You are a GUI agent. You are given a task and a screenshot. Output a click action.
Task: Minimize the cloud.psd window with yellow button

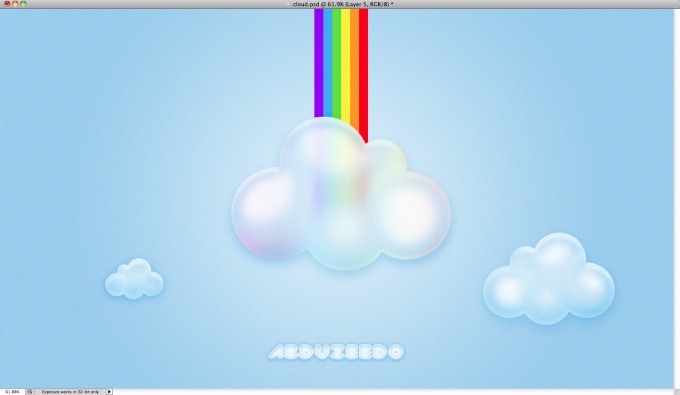tap(15, 3)
